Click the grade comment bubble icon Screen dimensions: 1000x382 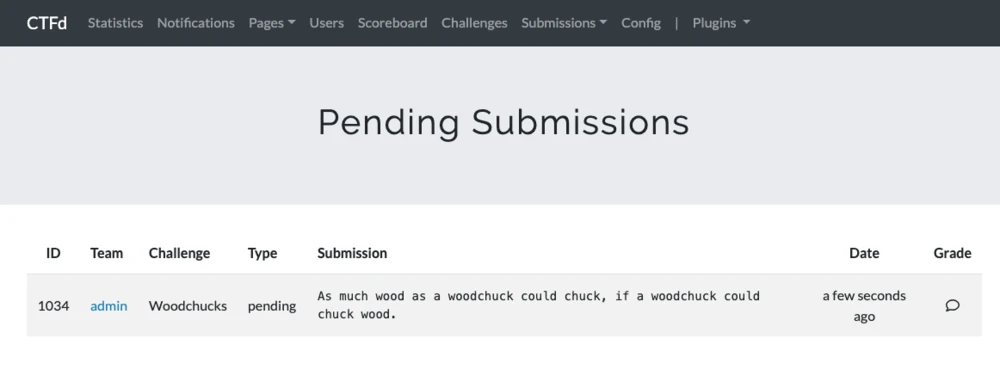pyautogui.click(x=952, y=306)
